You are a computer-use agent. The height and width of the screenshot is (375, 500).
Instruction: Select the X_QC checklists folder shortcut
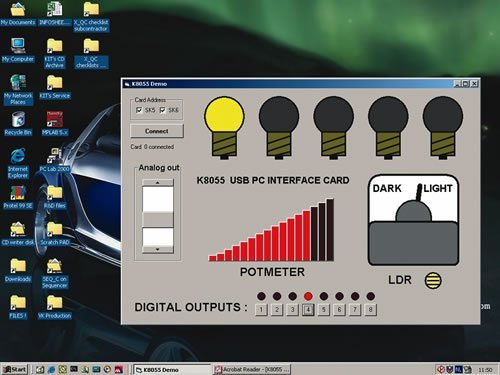pos(91,54)
